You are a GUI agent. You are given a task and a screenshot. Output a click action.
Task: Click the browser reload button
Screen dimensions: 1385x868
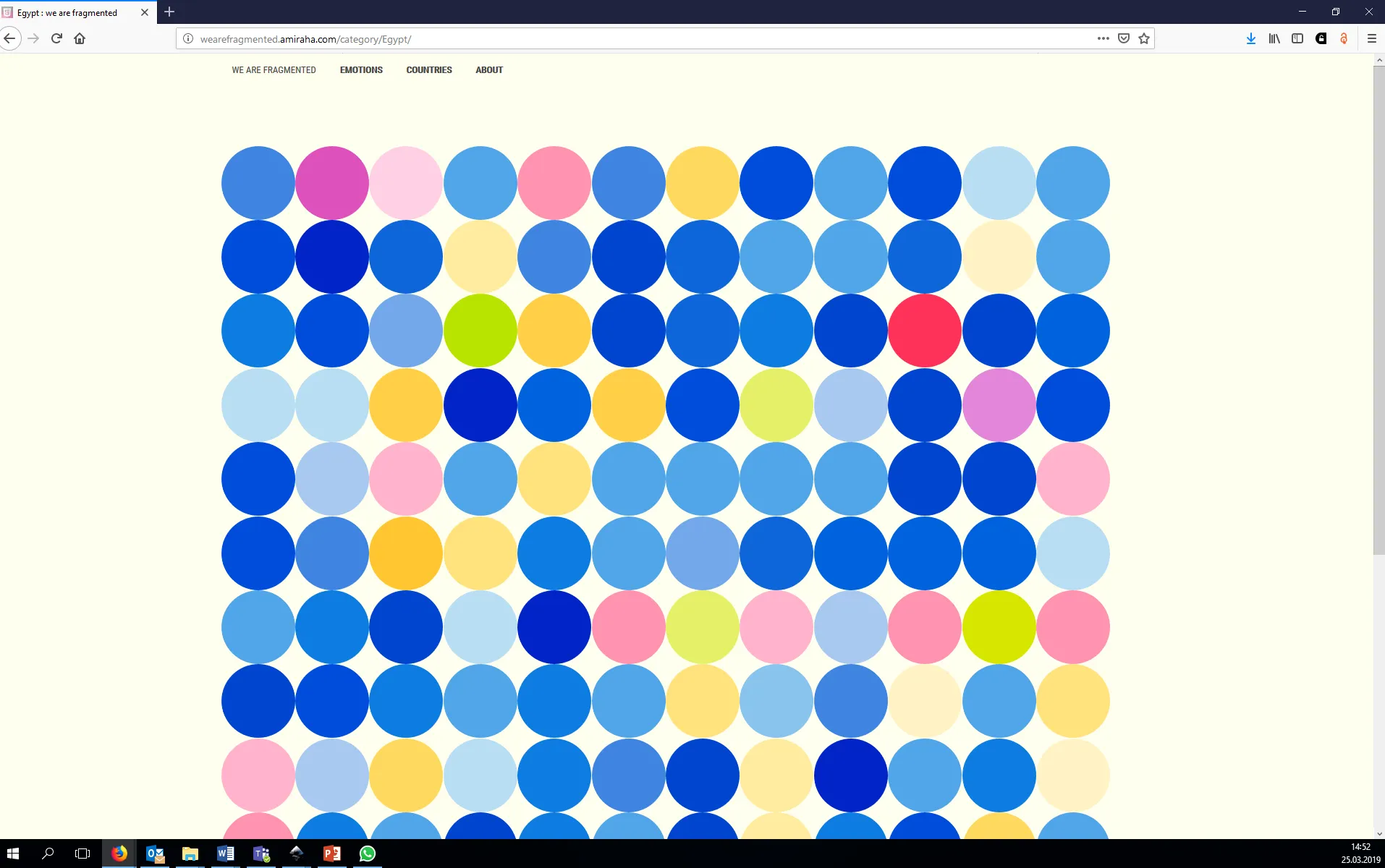(x=56, y=38)
